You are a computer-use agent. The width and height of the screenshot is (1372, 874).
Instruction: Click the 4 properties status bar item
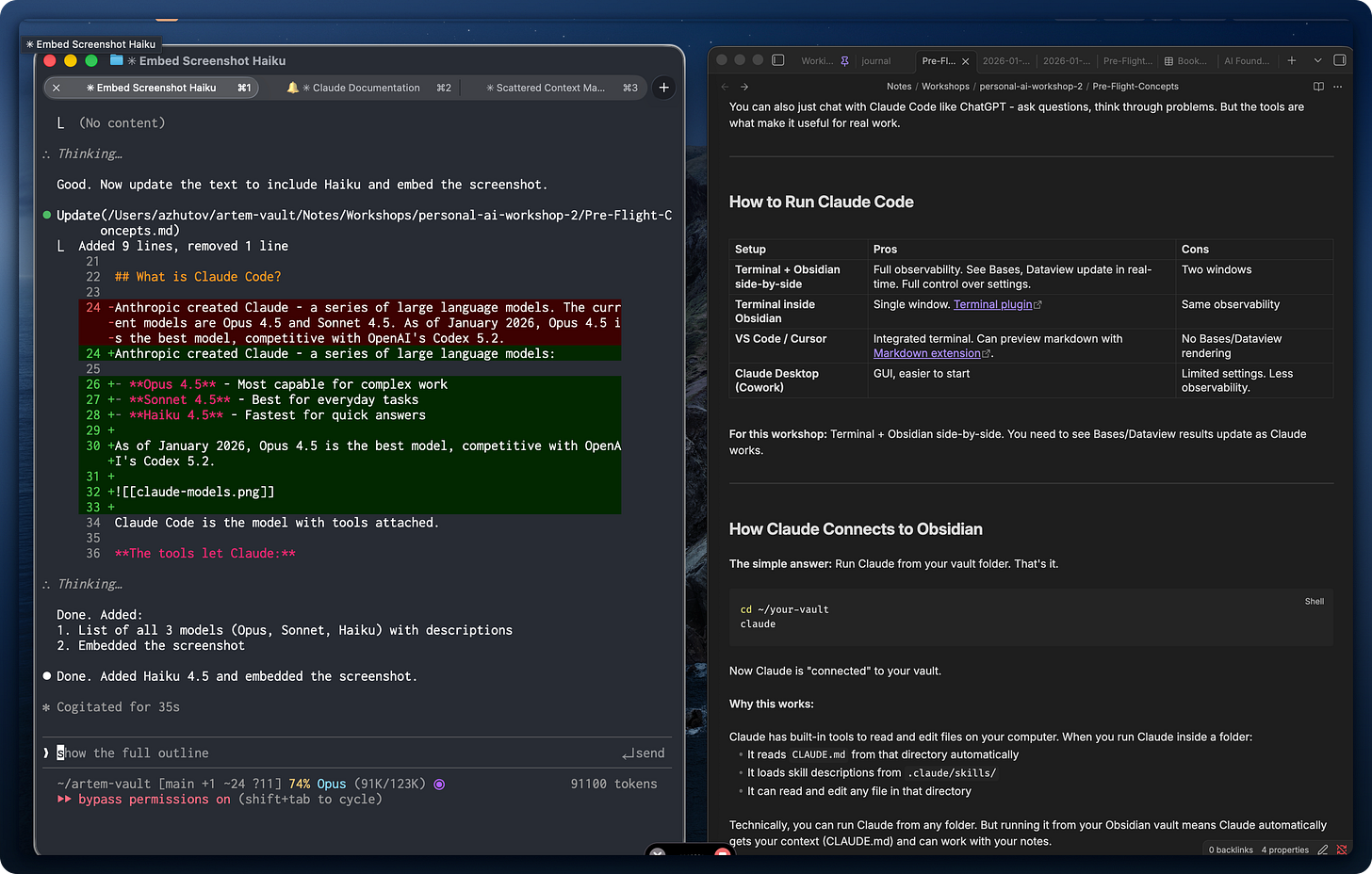(1285, 850)
